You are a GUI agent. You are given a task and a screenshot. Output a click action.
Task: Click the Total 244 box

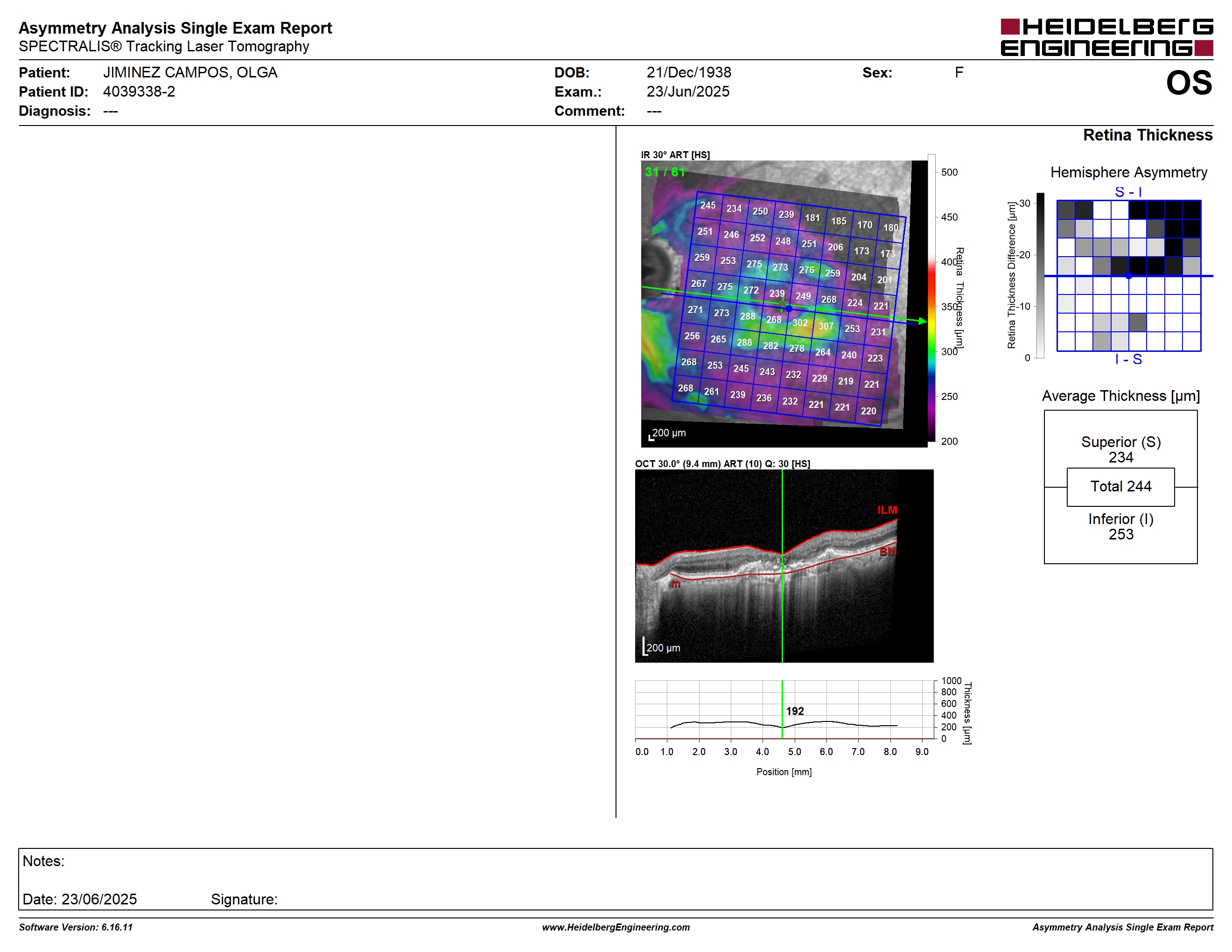(1120, 487)
